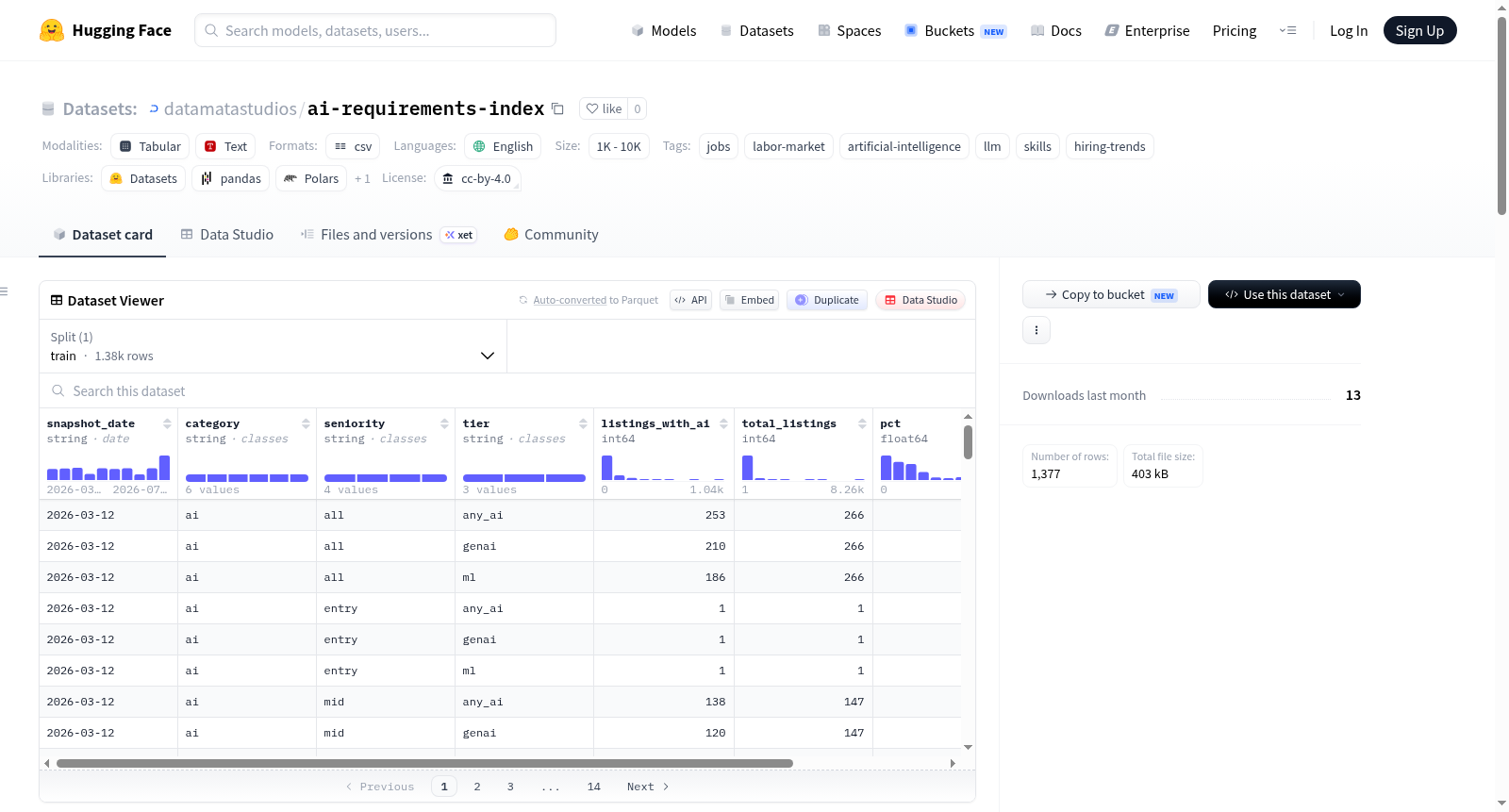Click the API button in Dataset Viewer
The width and height of the screenshot is (1509, 812).
[x=690, y=300]
